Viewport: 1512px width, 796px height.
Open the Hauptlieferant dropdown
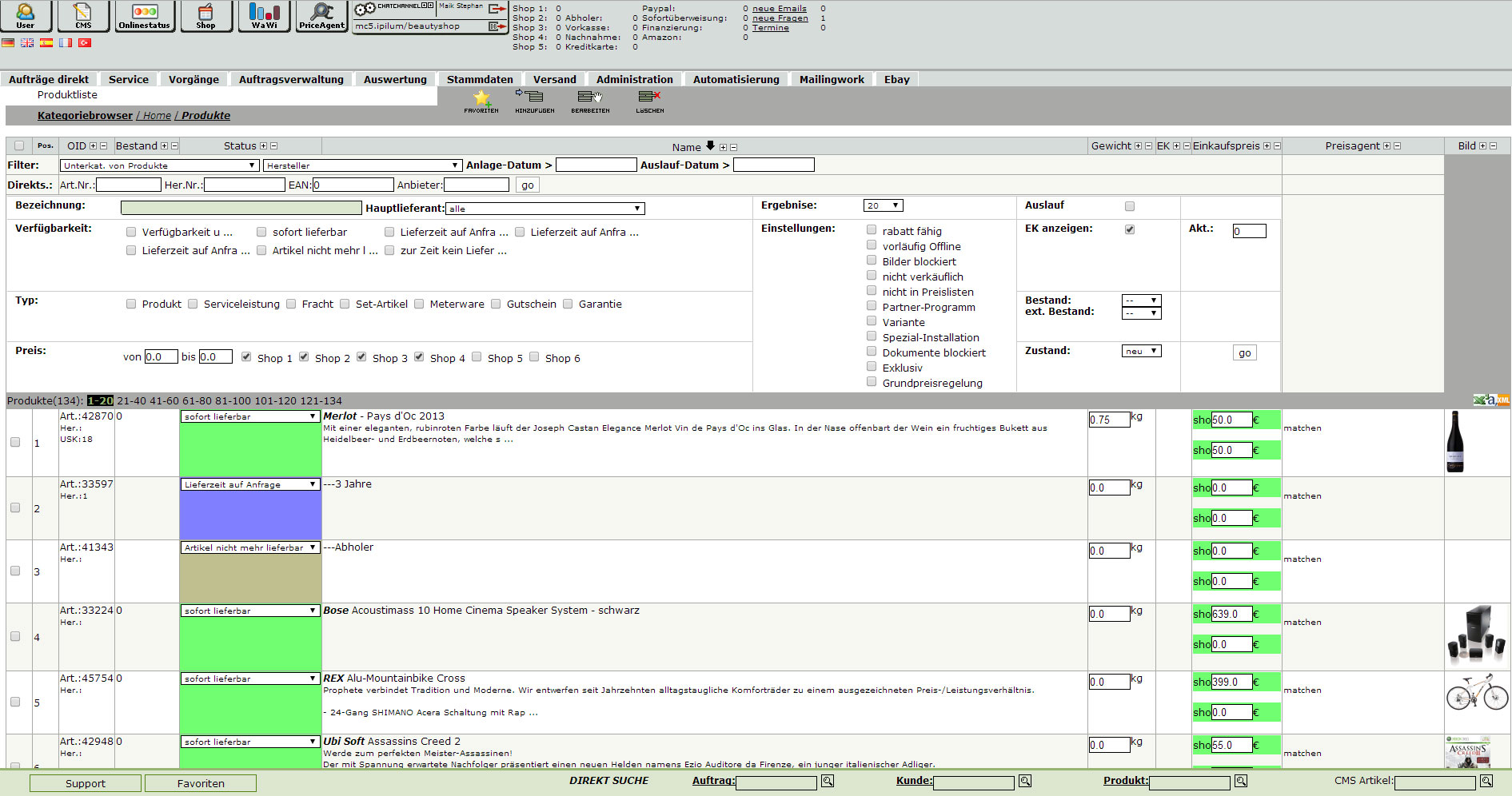click(x=545, y=209)
